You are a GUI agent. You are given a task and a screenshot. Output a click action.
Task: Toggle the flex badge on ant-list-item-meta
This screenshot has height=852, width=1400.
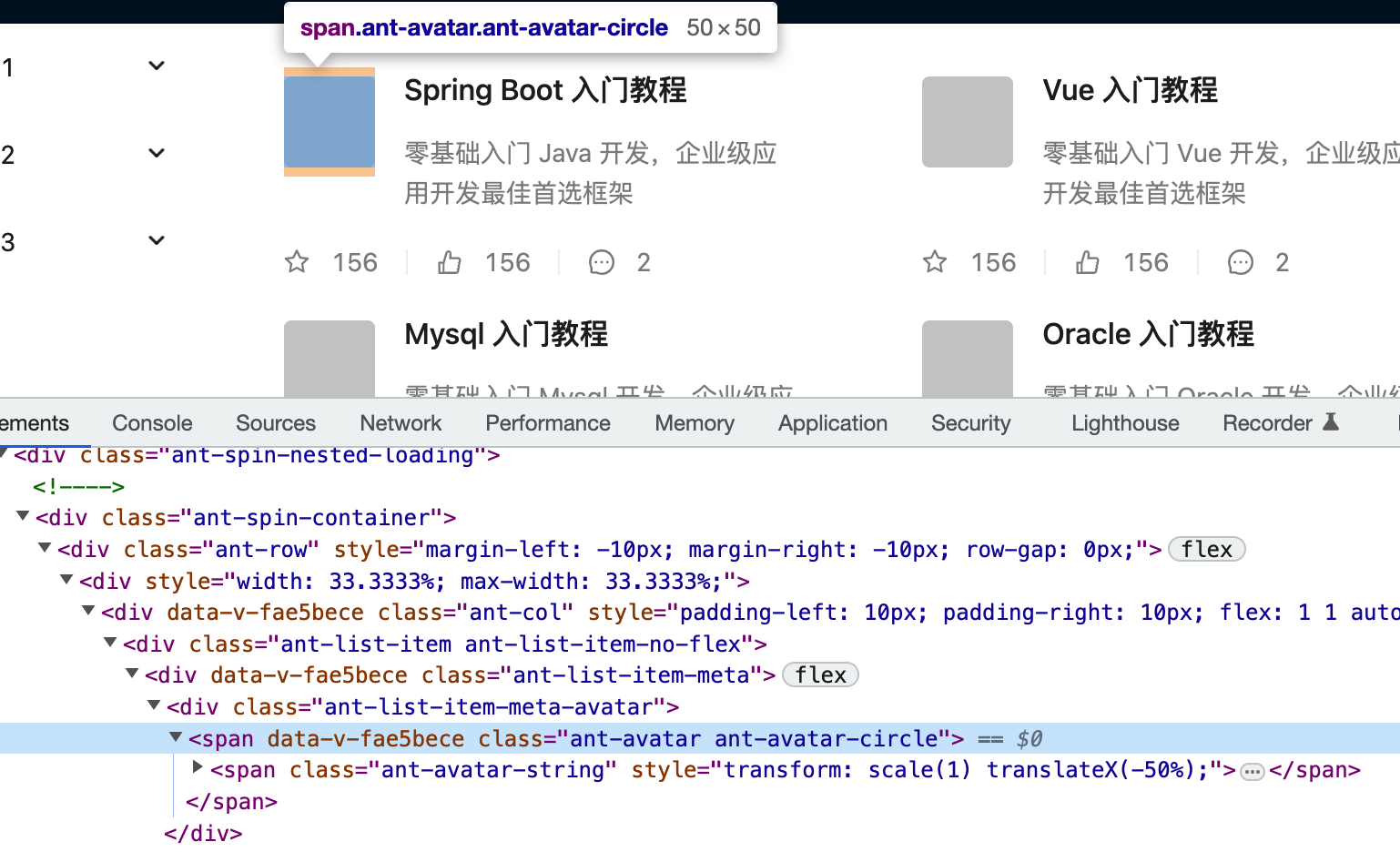(819, 674)
